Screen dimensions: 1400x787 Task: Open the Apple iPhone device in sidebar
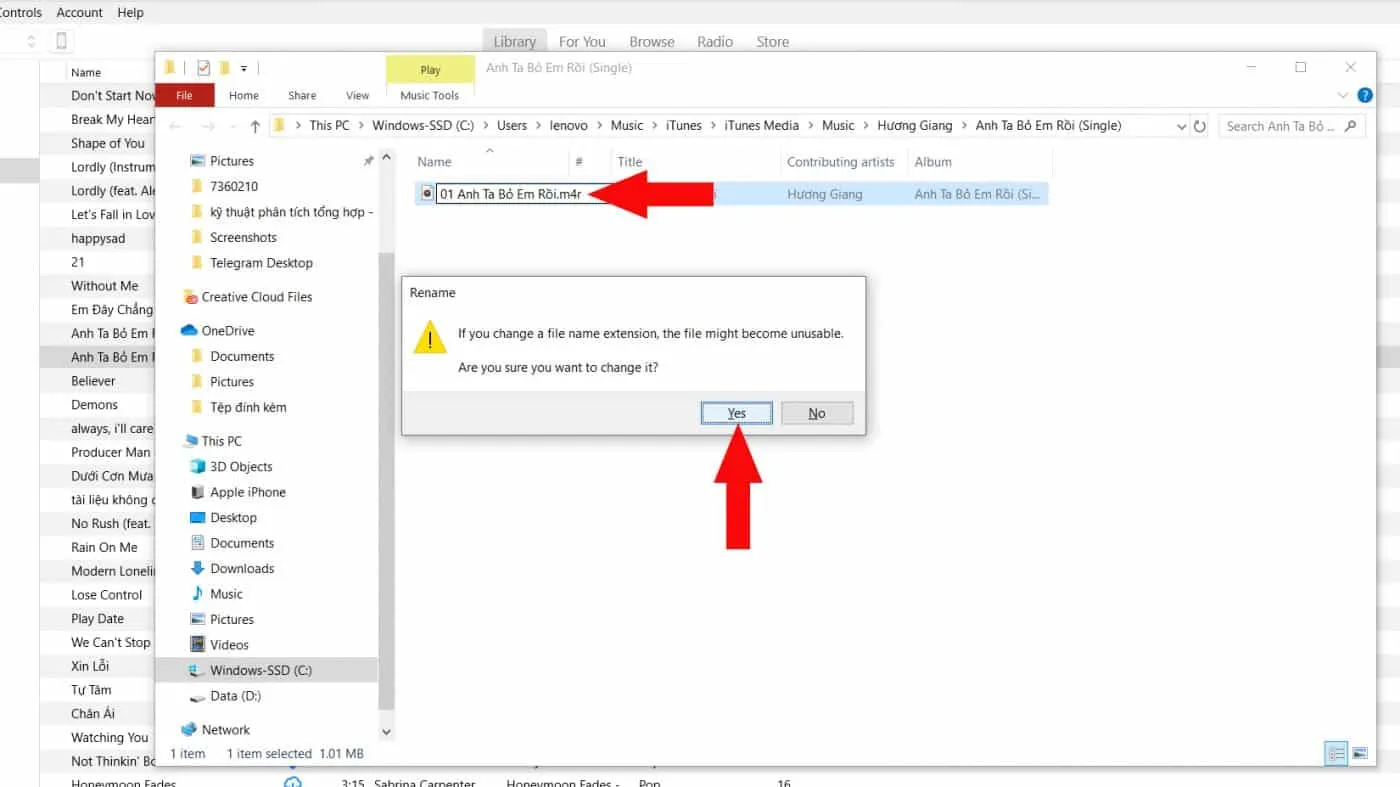(248, 492)
